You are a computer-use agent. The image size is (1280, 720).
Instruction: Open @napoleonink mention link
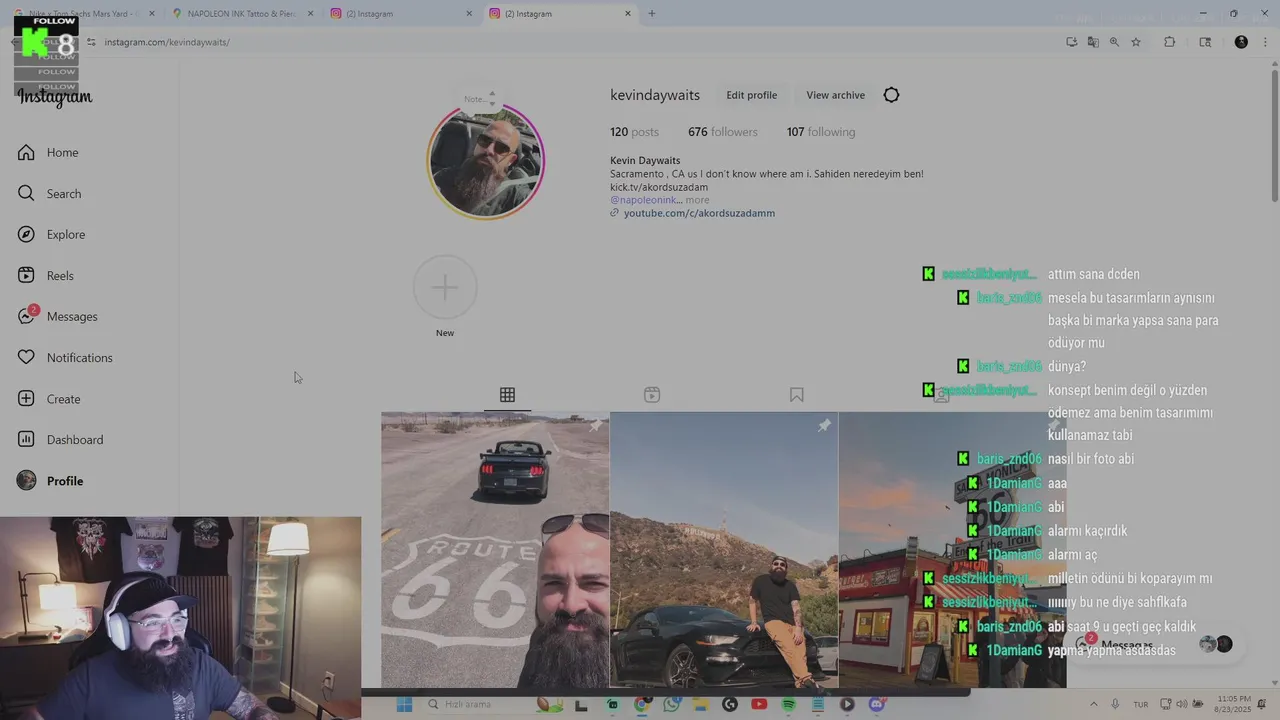pos(646,200)
